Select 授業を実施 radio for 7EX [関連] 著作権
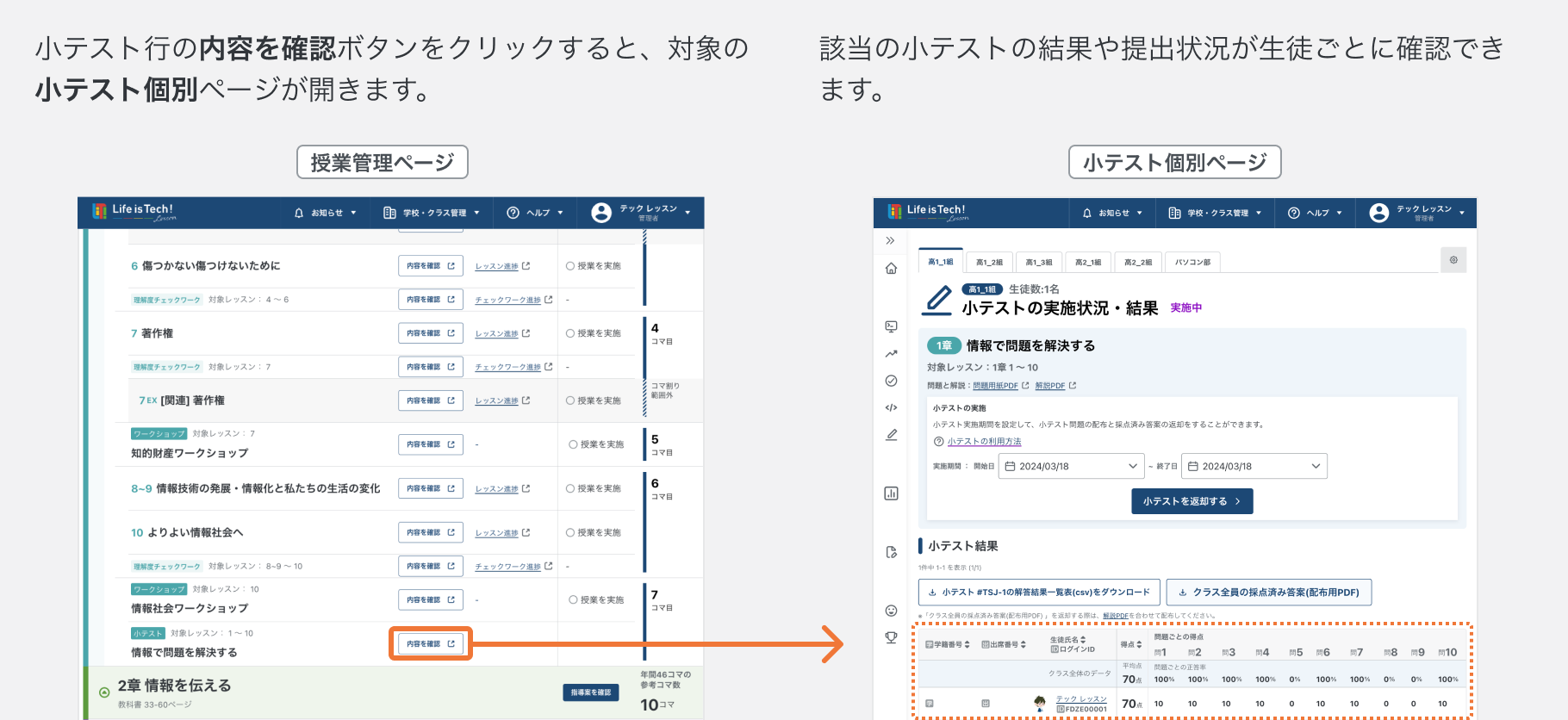This screenshot has height=720, width=1568. [x=570, y=400]
